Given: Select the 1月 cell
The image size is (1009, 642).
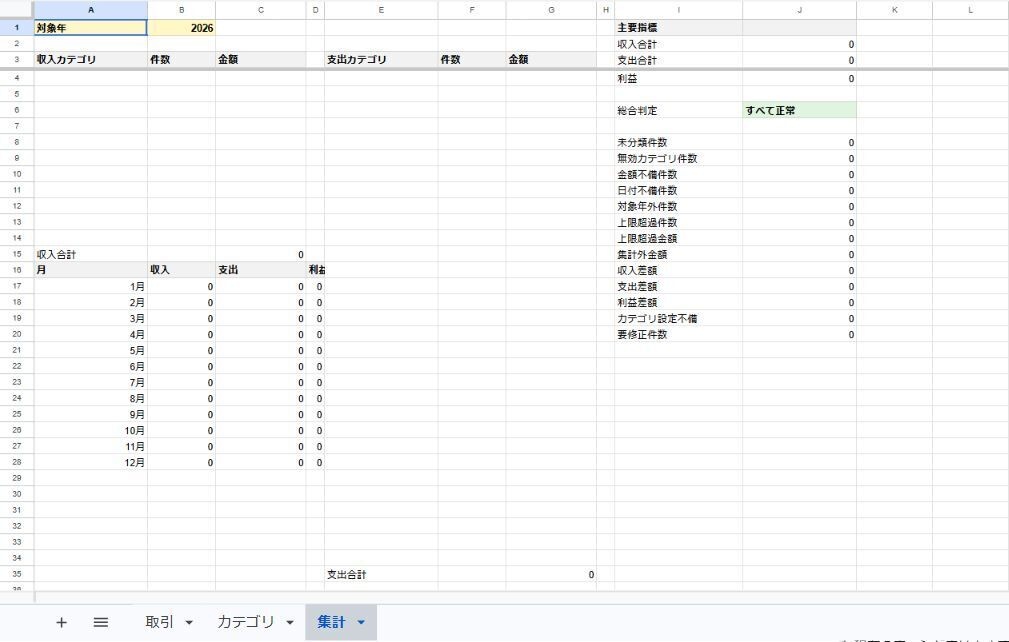Looking at the screenshot, I should coord(91,286).
